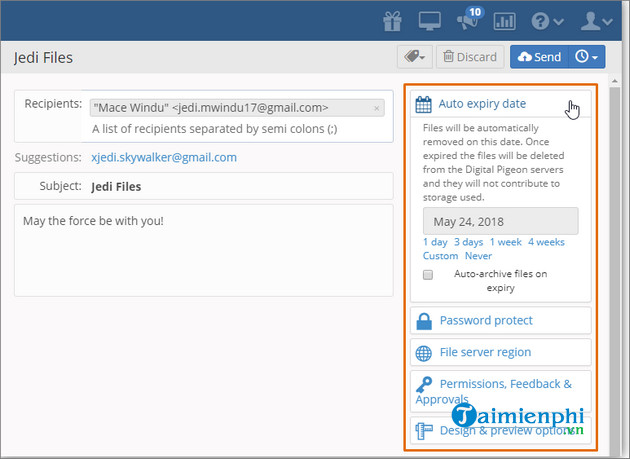Remove Mace Windu recipient with x

[x=377, y=108]
